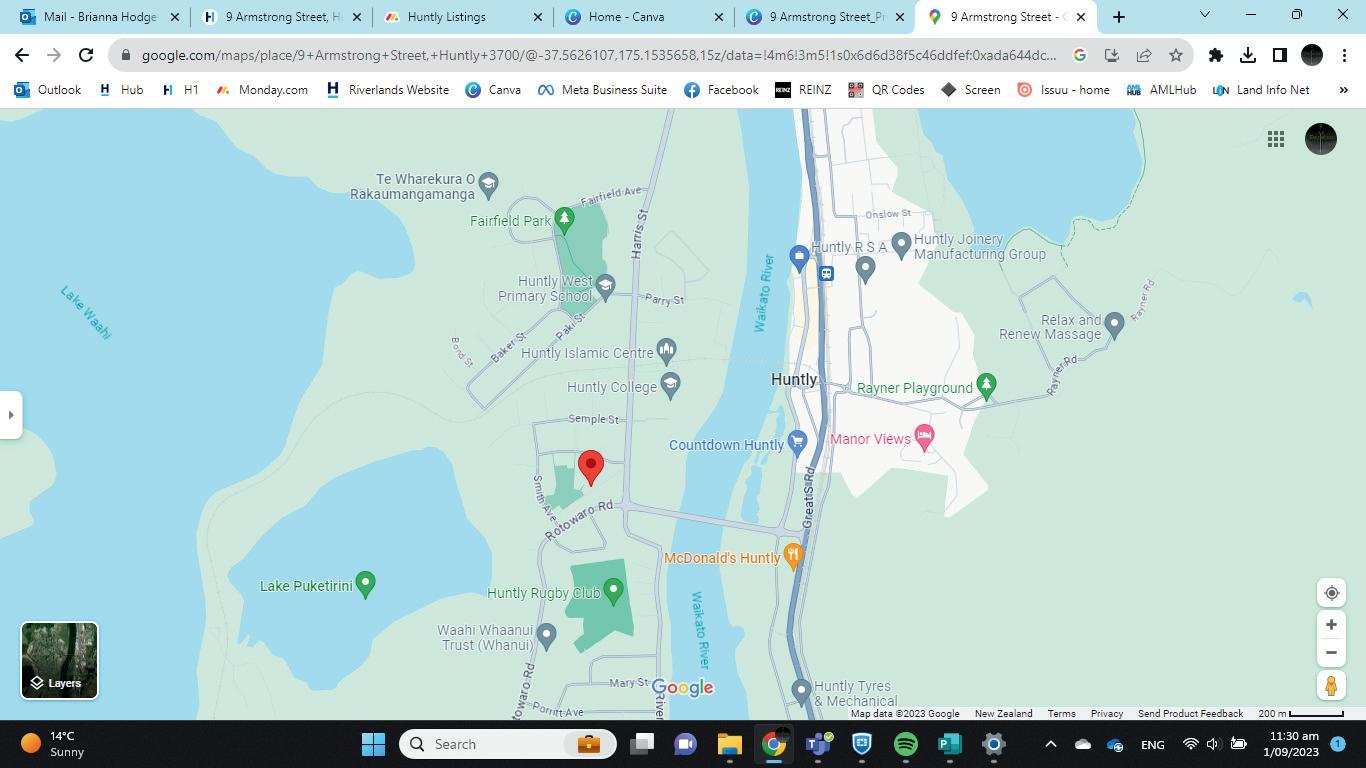Zoom in on the map
This screenshot has width=1366, height=768.
[1331, 625]
